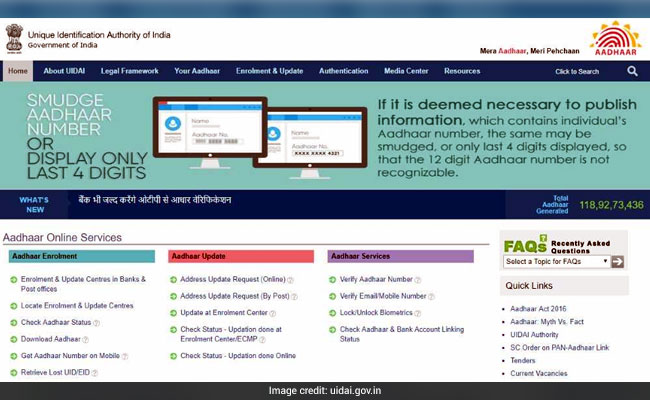Image resolution: width=650 pixels, height=400 pixels.
Task: Click help icon beside Retrieve Lost UID/EID
Action: pyautogui.click(x=95, y=373)
